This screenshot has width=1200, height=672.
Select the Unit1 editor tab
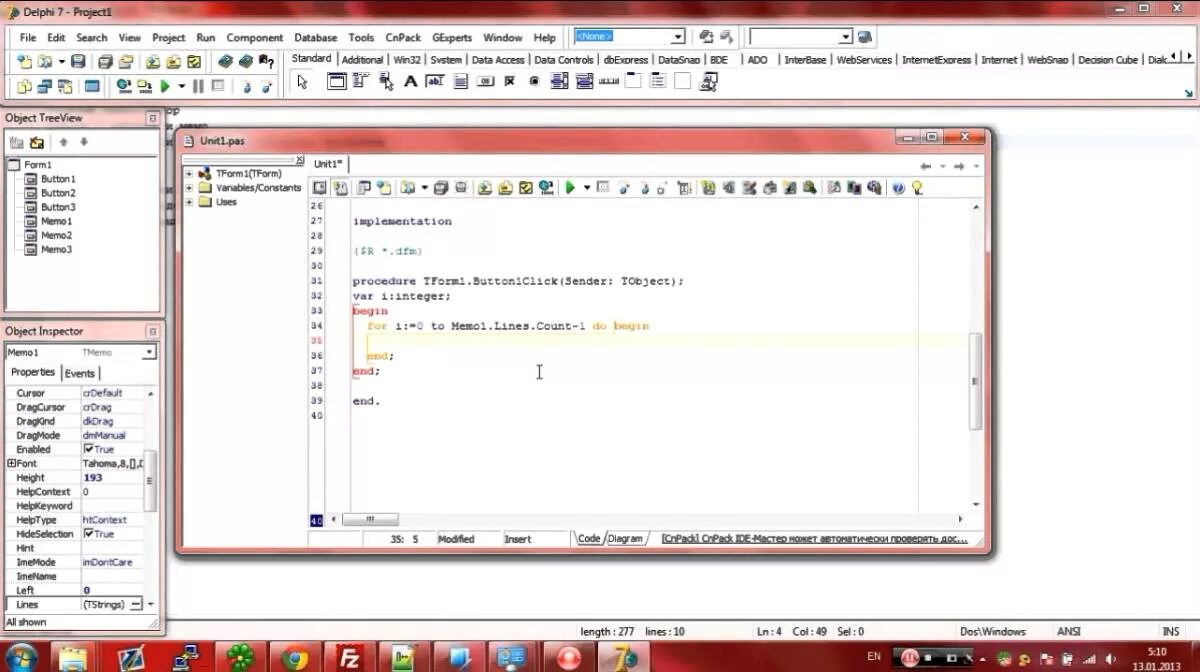[x=329, y=163]
